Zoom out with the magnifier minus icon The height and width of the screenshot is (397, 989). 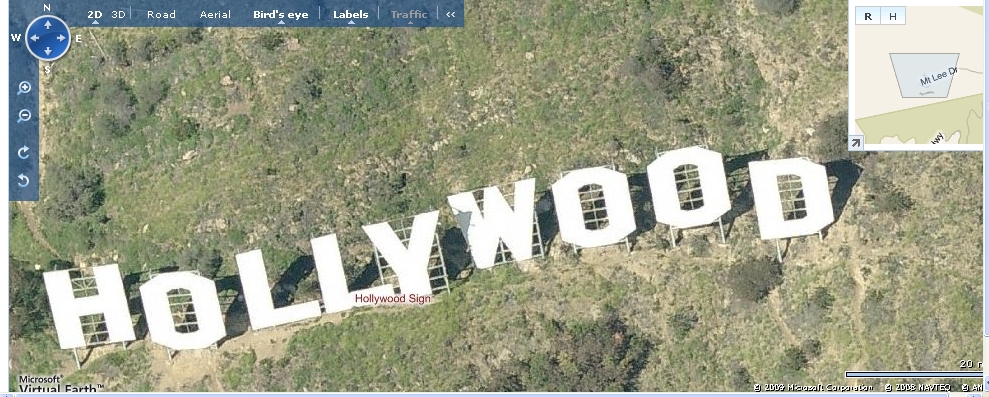click(24, 116)
